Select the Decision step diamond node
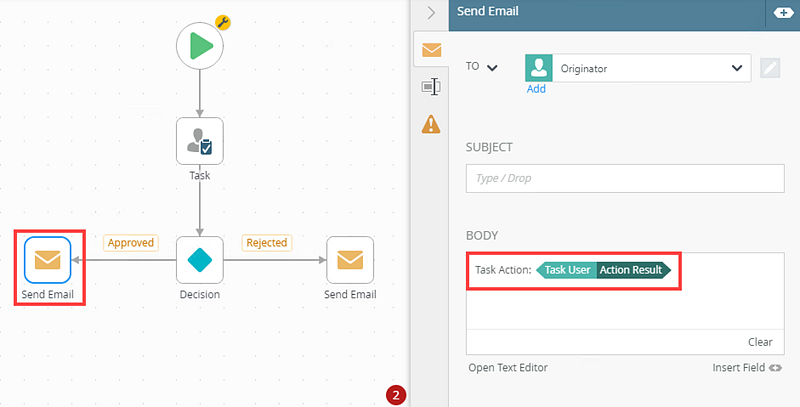This screenshot has height=407, width=800. coord(199,260)
